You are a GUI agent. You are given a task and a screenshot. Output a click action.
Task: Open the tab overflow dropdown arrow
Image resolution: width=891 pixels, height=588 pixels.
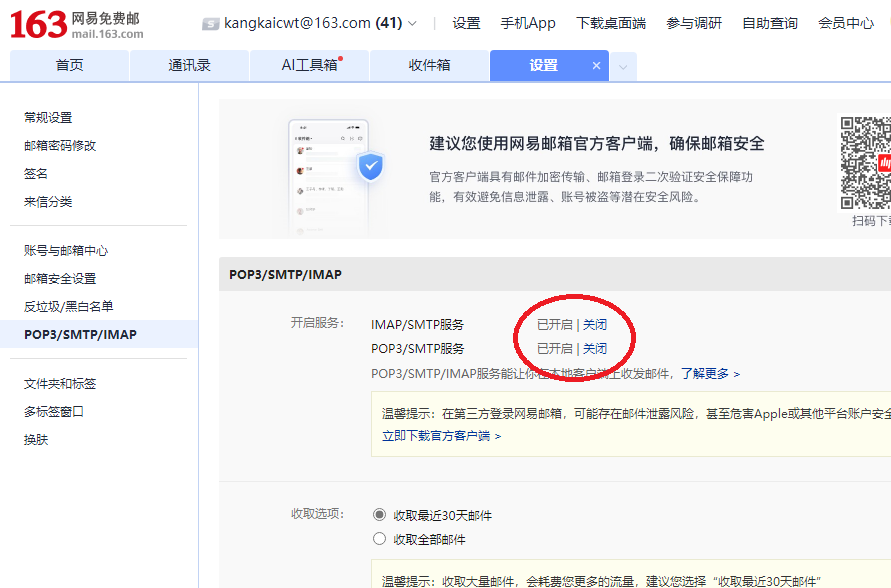pyautogui.click(x=623, y=67)
